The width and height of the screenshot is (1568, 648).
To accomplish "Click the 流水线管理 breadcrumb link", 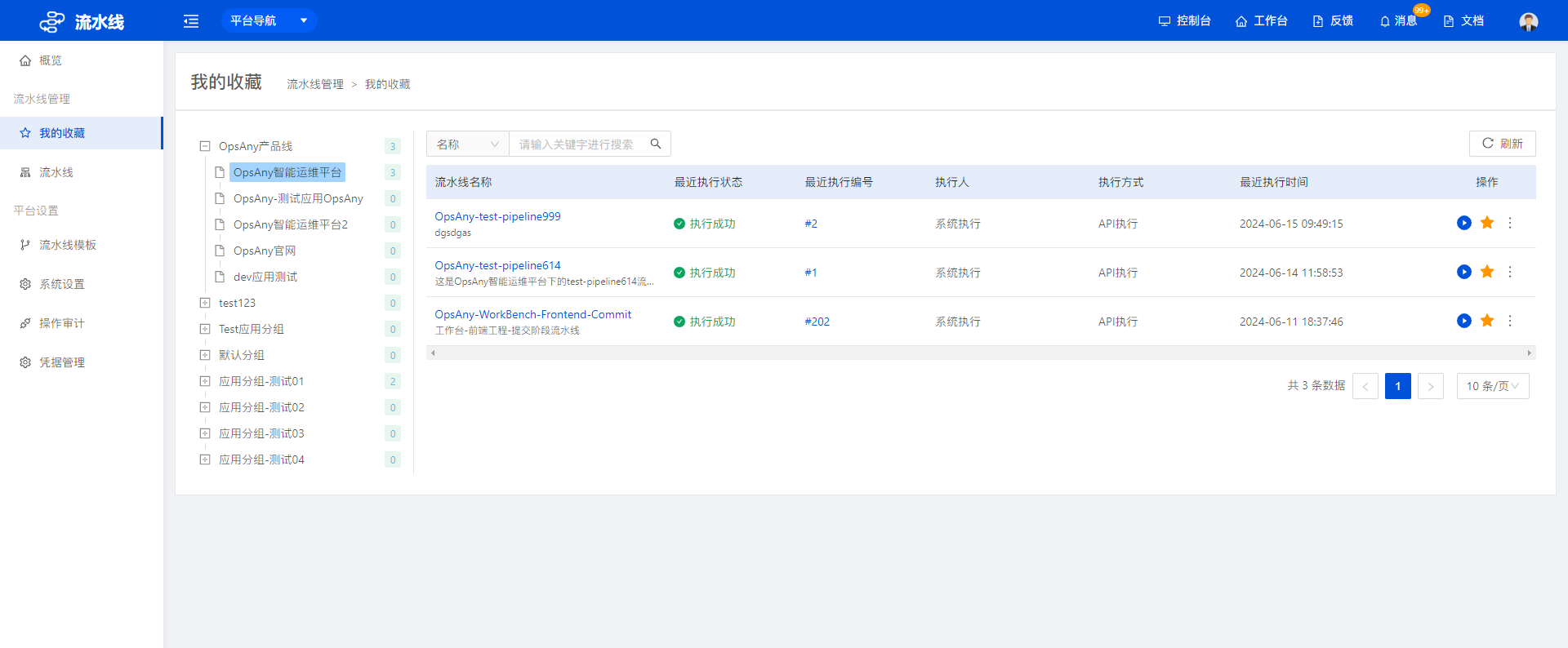I will 315,84.
